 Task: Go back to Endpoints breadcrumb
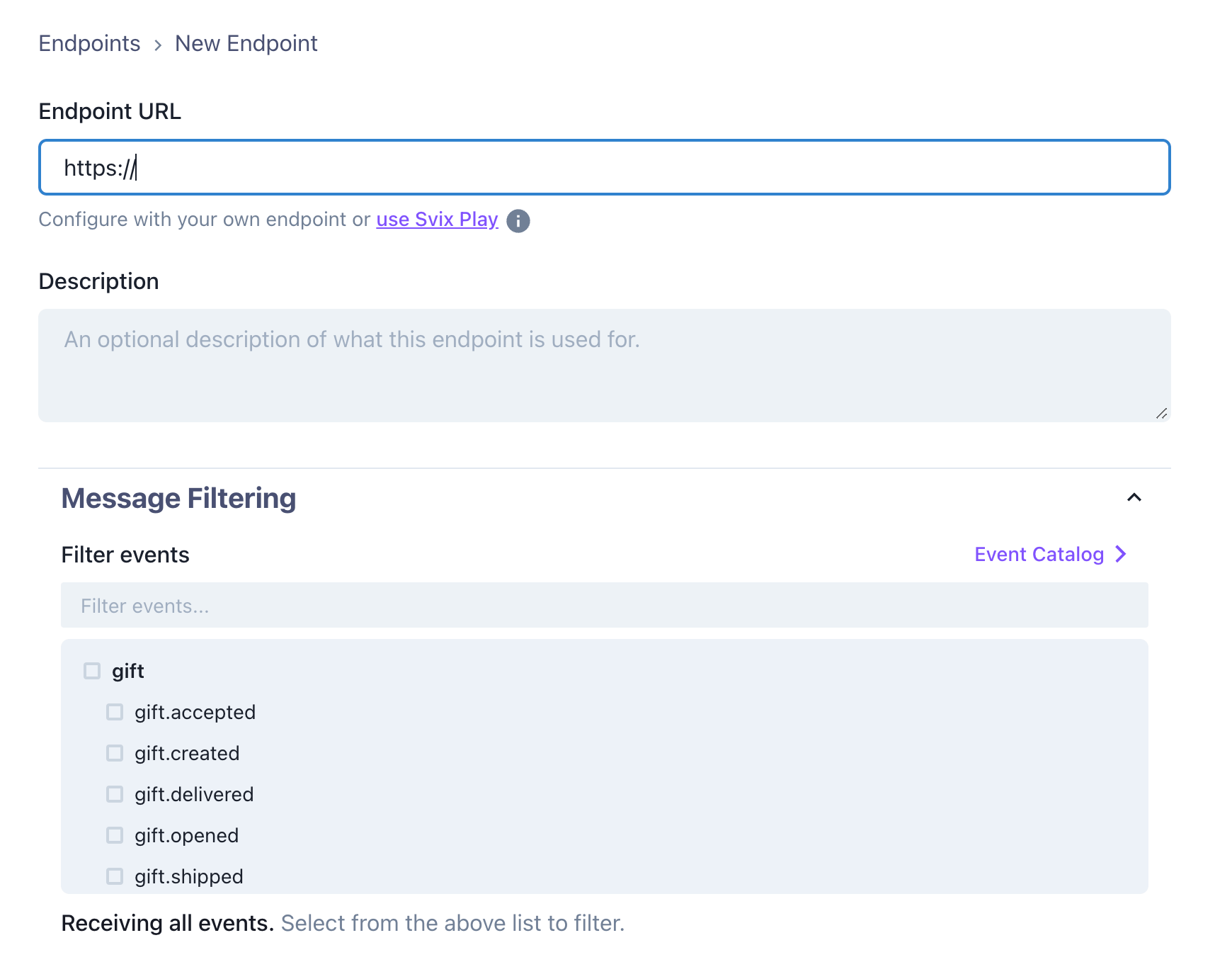[x=90, y=43]
